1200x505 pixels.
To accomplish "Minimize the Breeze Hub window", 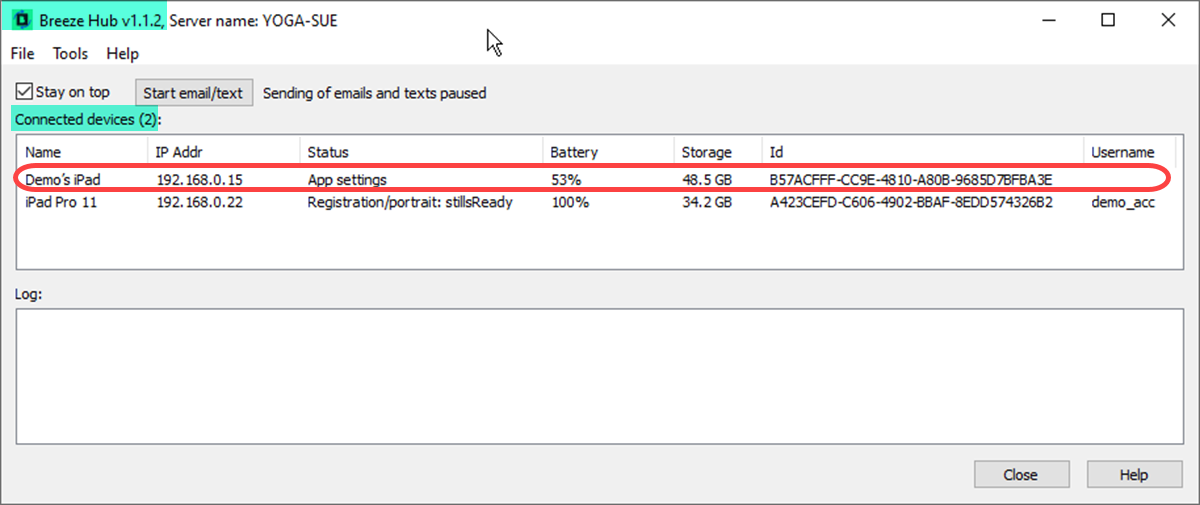I will click(x=1049, y=20).
